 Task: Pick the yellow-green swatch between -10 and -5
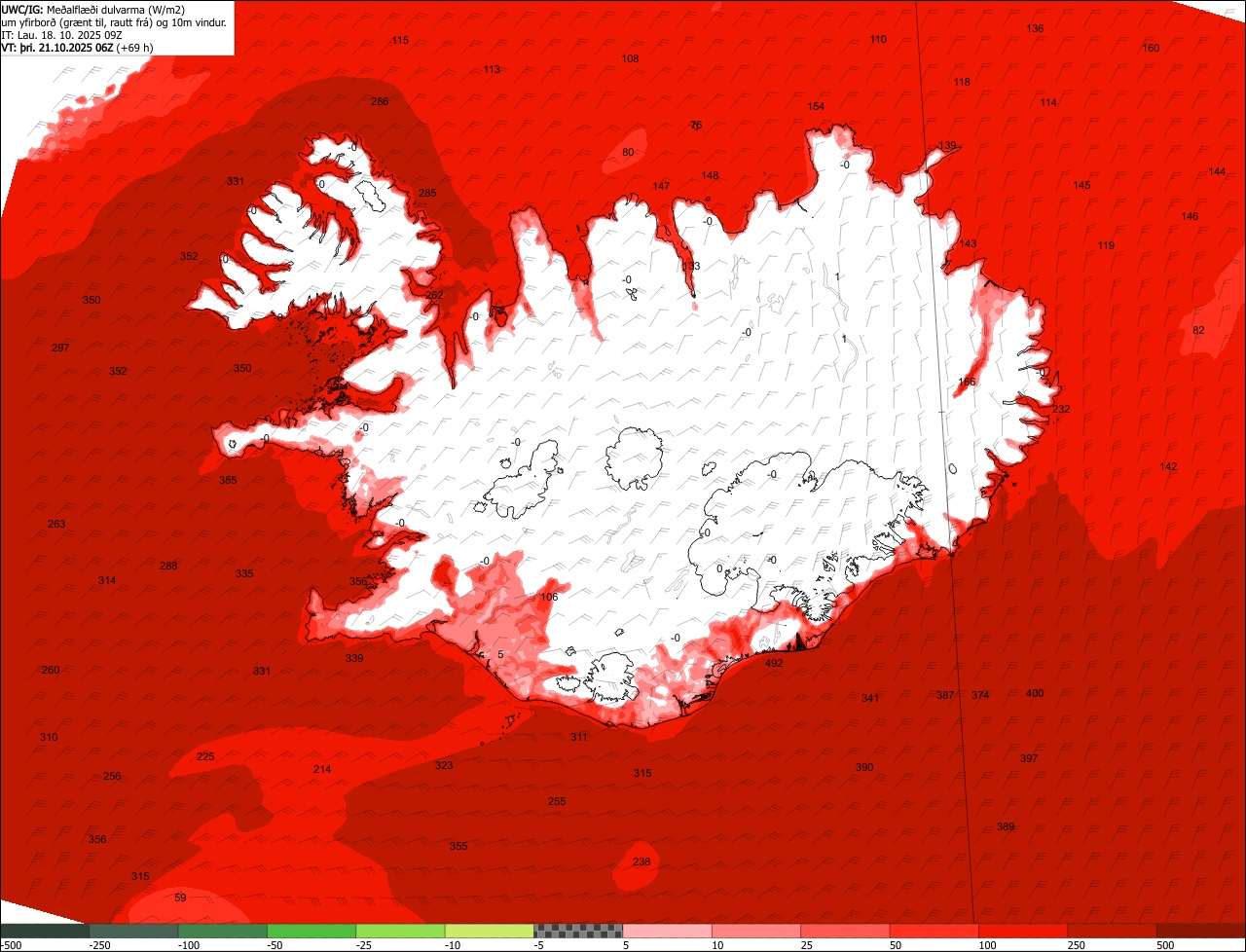pos(490,931)
